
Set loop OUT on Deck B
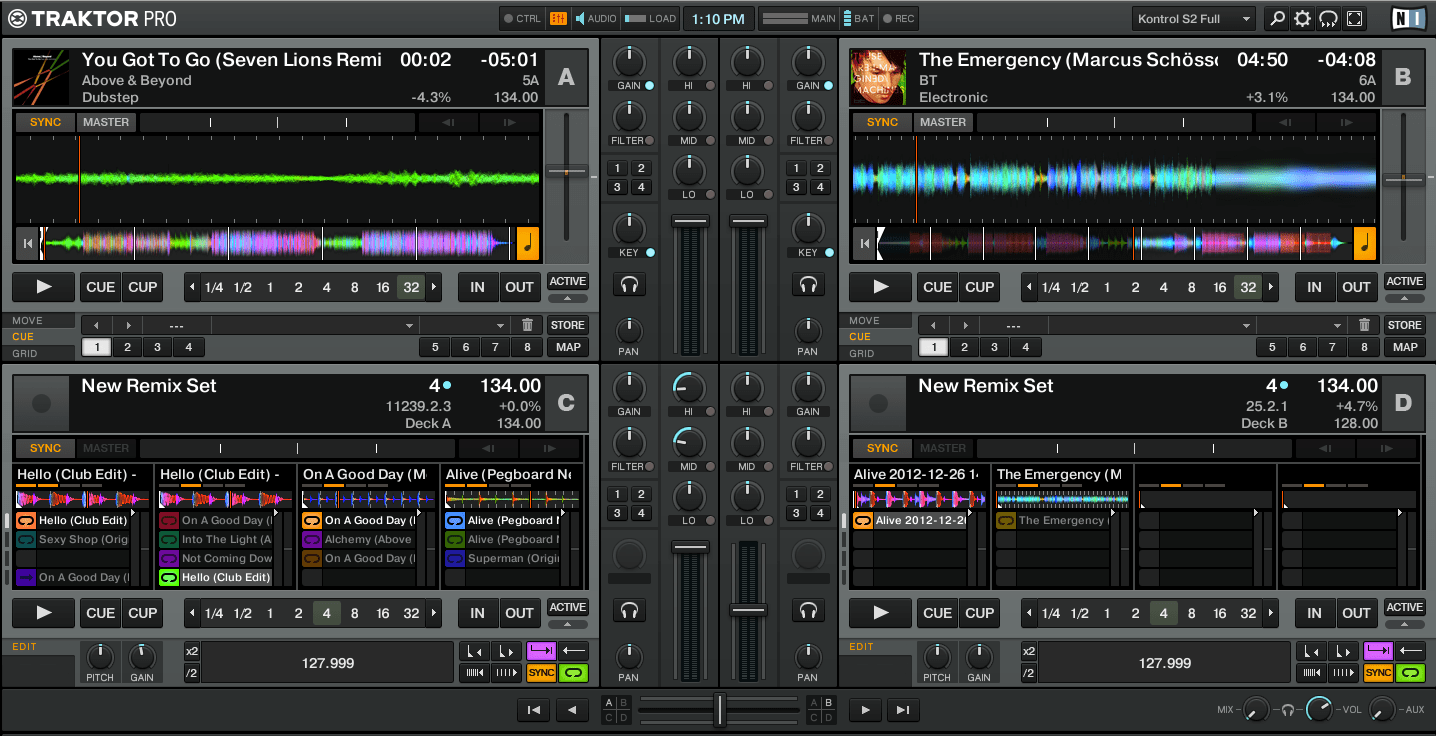click(1356, 287)
